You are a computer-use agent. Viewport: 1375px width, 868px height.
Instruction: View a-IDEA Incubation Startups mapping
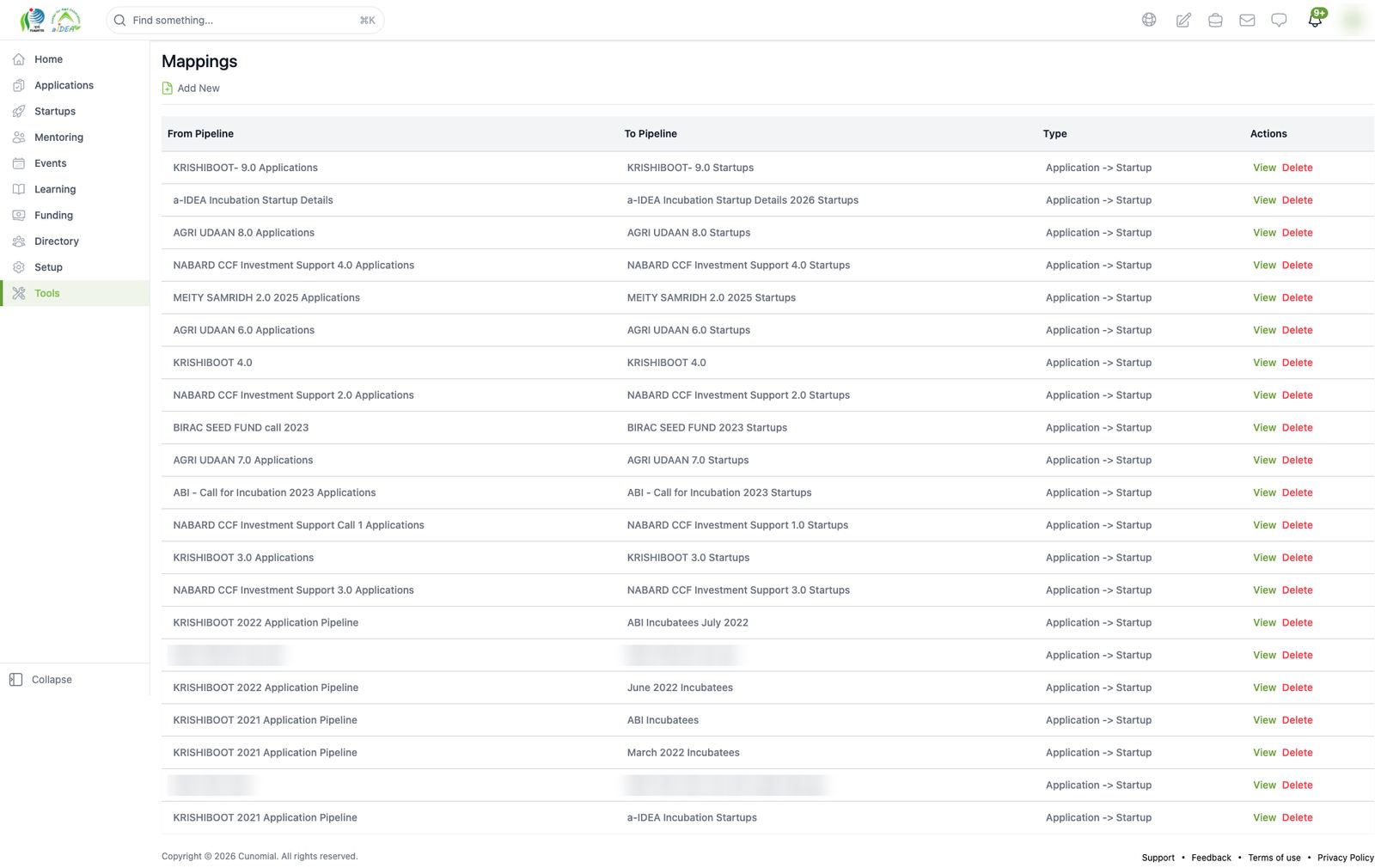(1264, 818)
